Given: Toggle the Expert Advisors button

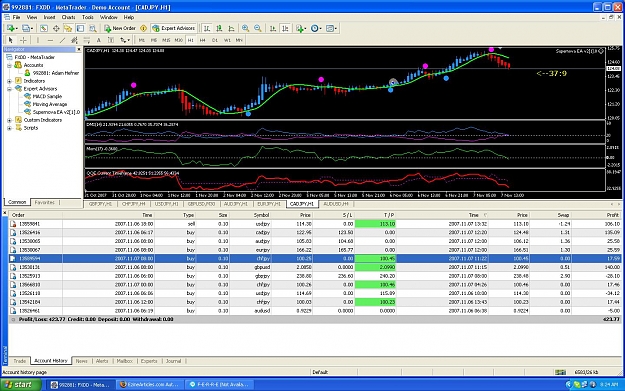Looking at the screenshot, I should [174, 28].
